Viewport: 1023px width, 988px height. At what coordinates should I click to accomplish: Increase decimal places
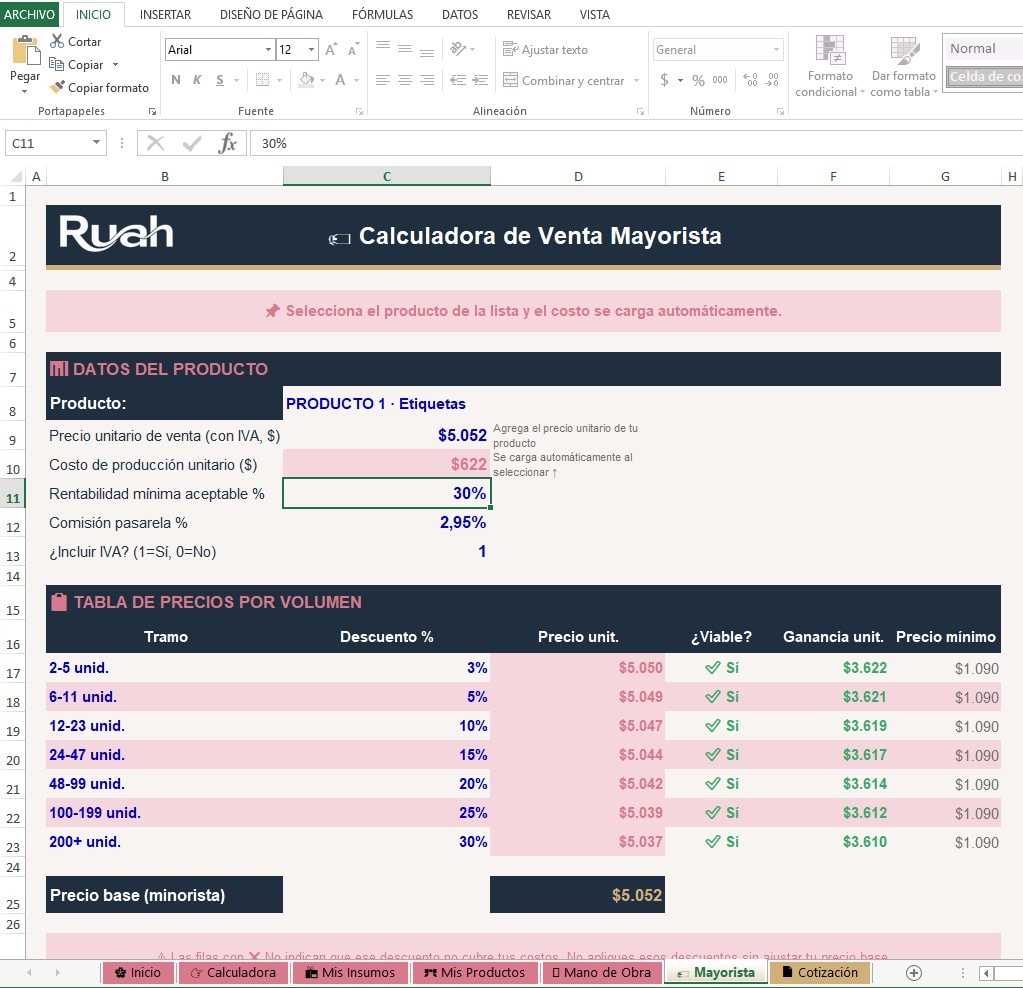pos(751,80)
